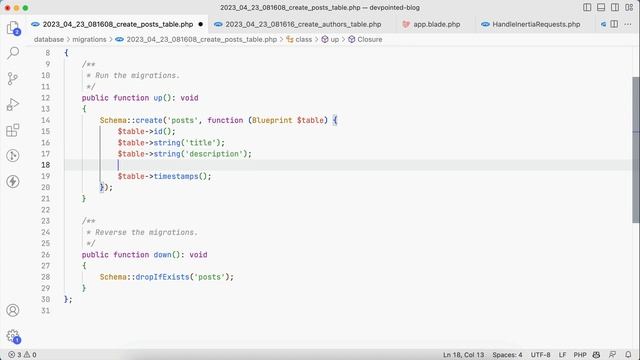Click the 'Reverse the migrations.' comment
Screen dimensions: 640x360
click(147, 232)
